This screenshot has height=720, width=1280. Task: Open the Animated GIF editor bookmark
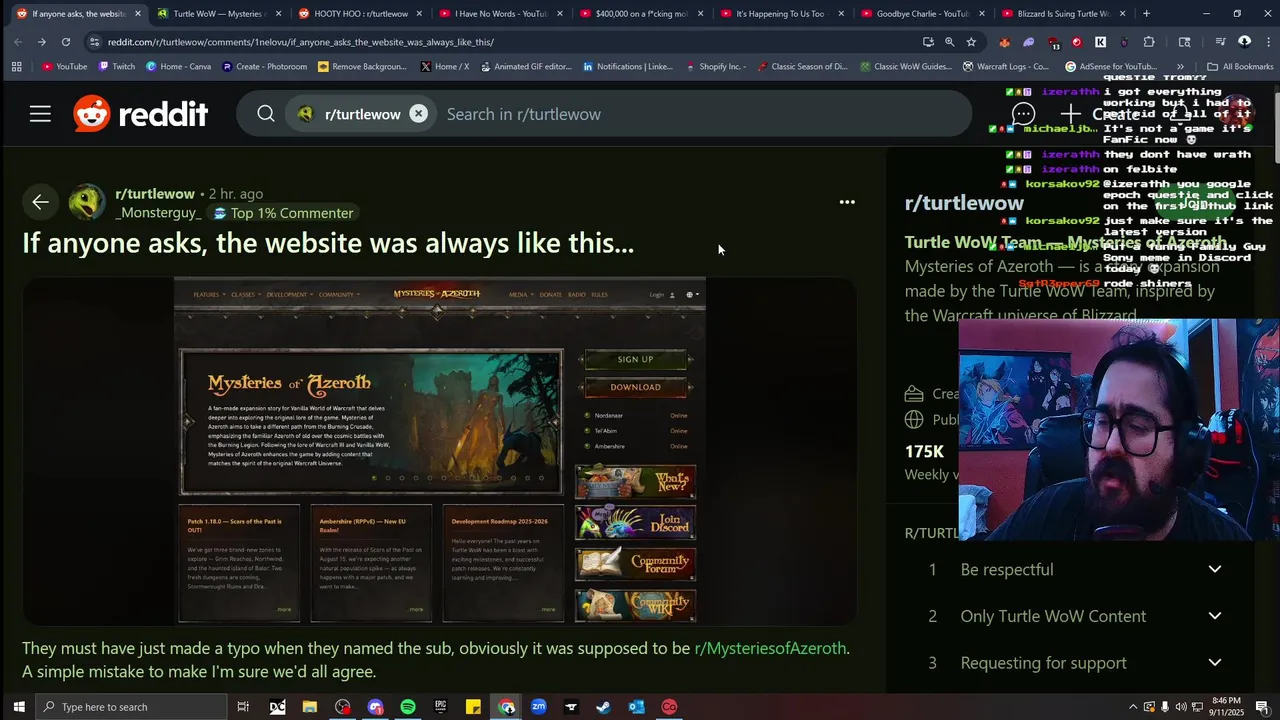[525, 67]
